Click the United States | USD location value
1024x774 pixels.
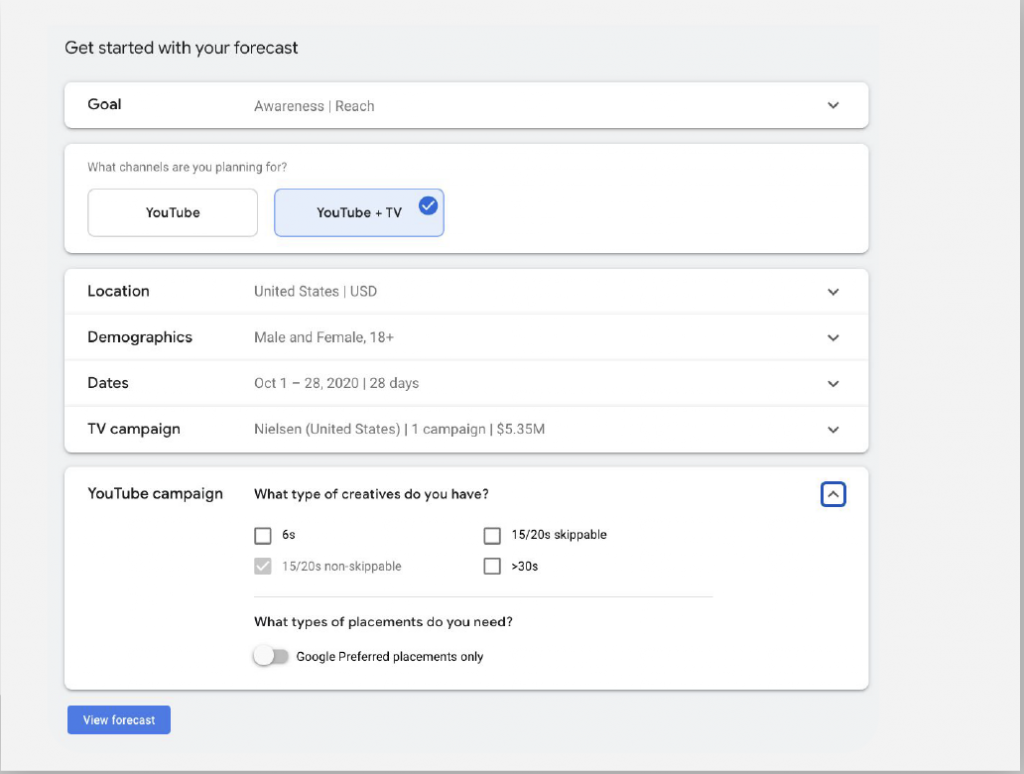(x=315, y=292)
